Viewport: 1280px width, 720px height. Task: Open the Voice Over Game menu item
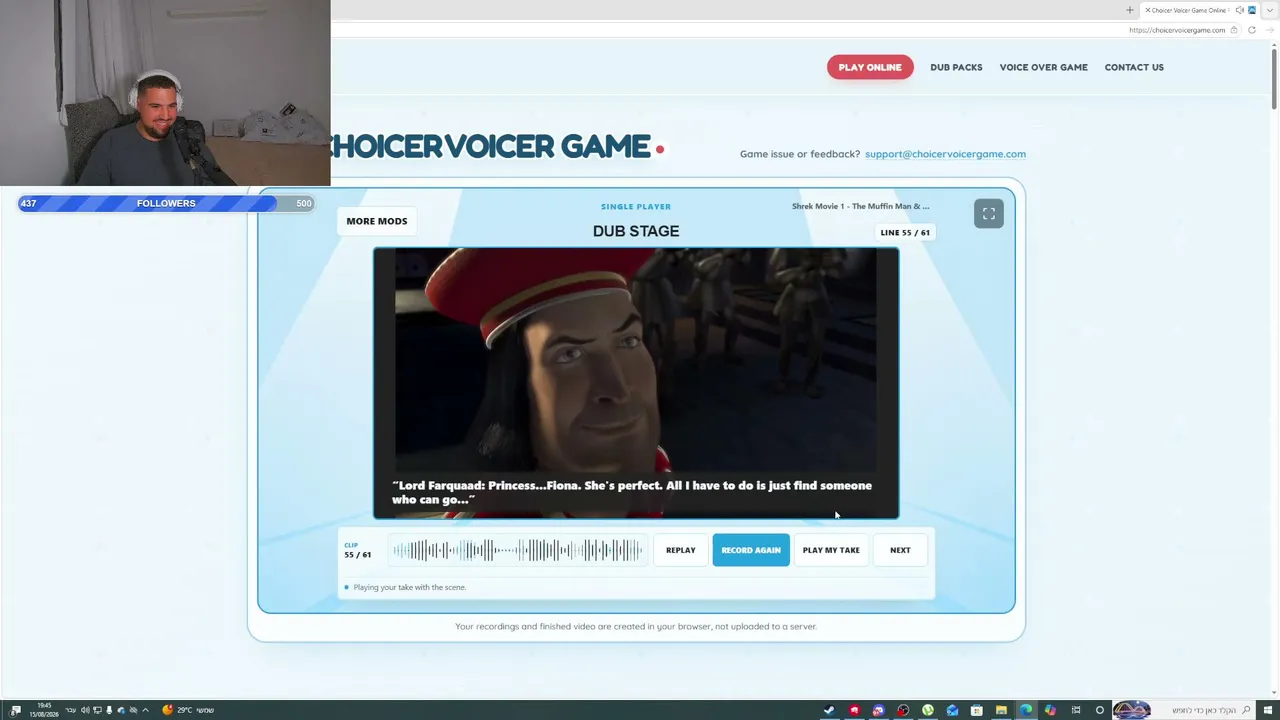1043,67
